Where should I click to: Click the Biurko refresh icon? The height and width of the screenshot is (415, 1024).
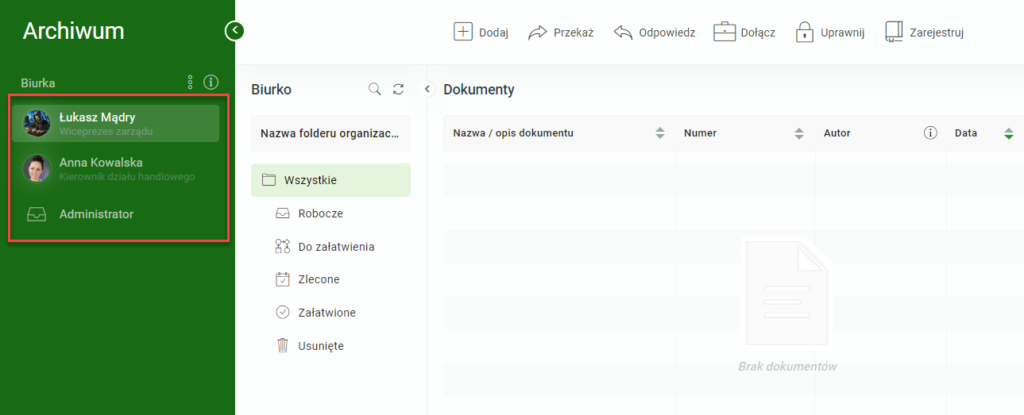click(398, 89)
